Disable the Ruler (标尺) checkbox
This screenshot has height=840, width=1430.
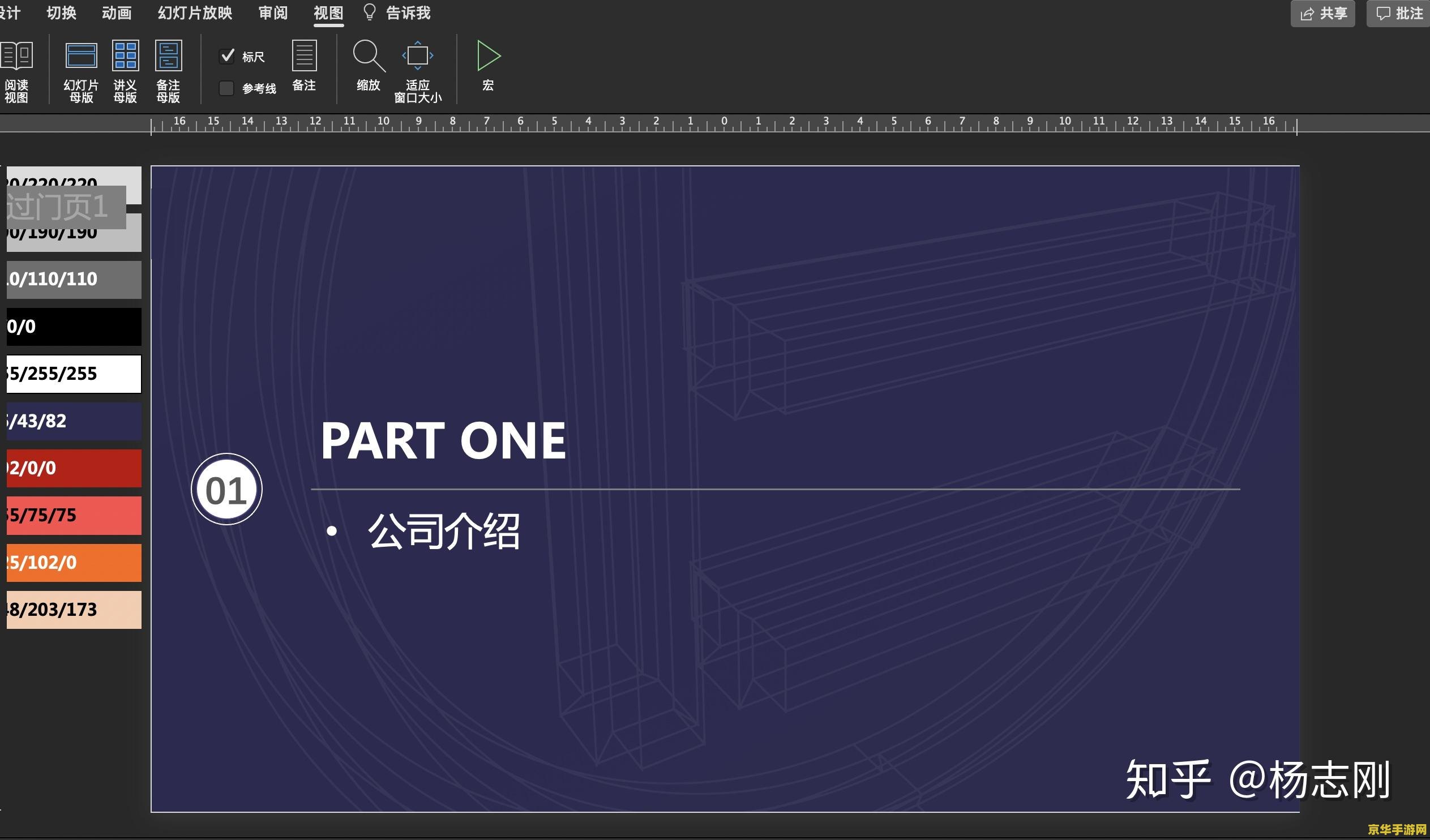click(x=227, y=56)
